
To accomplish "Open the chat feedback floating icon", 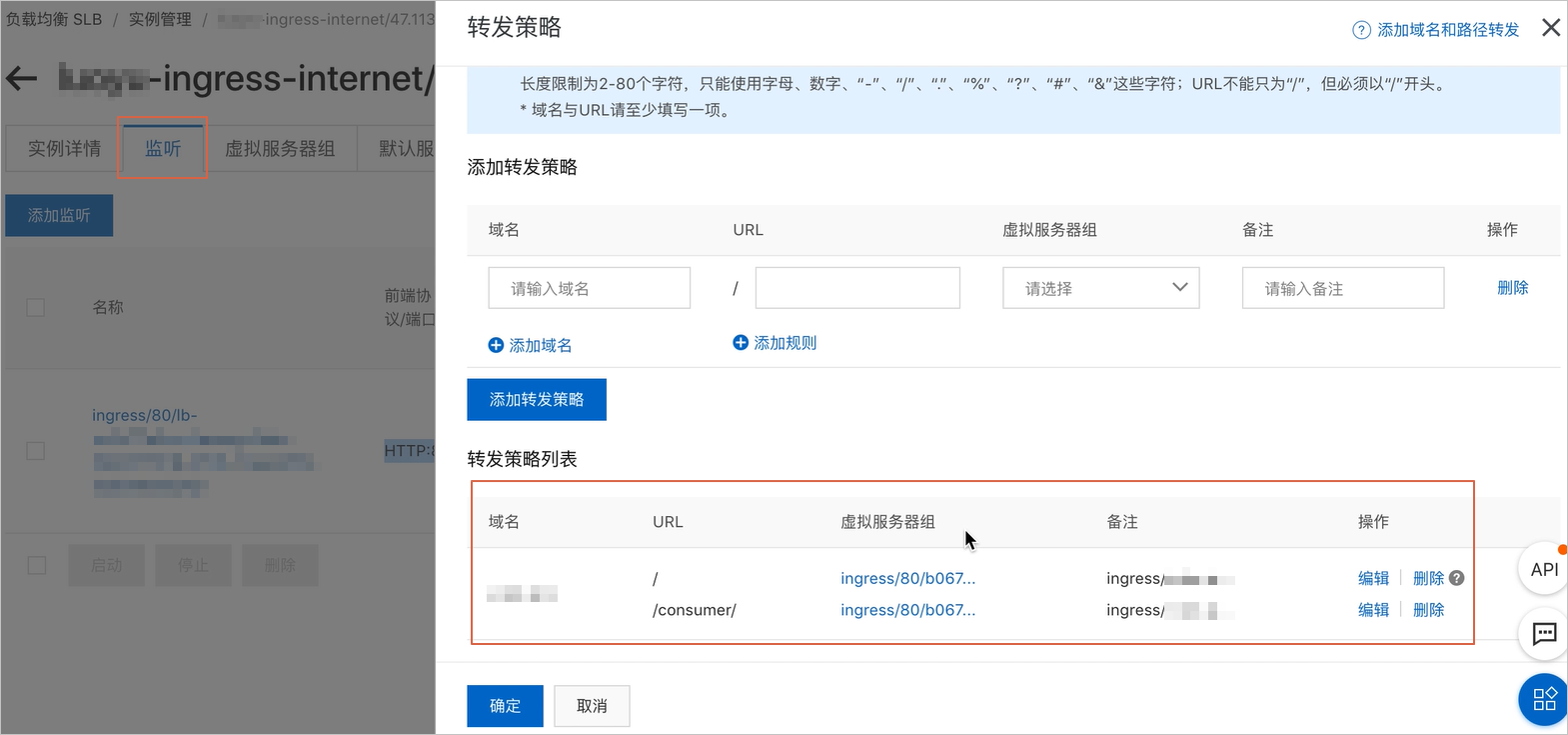I will tap(1544, 634).
